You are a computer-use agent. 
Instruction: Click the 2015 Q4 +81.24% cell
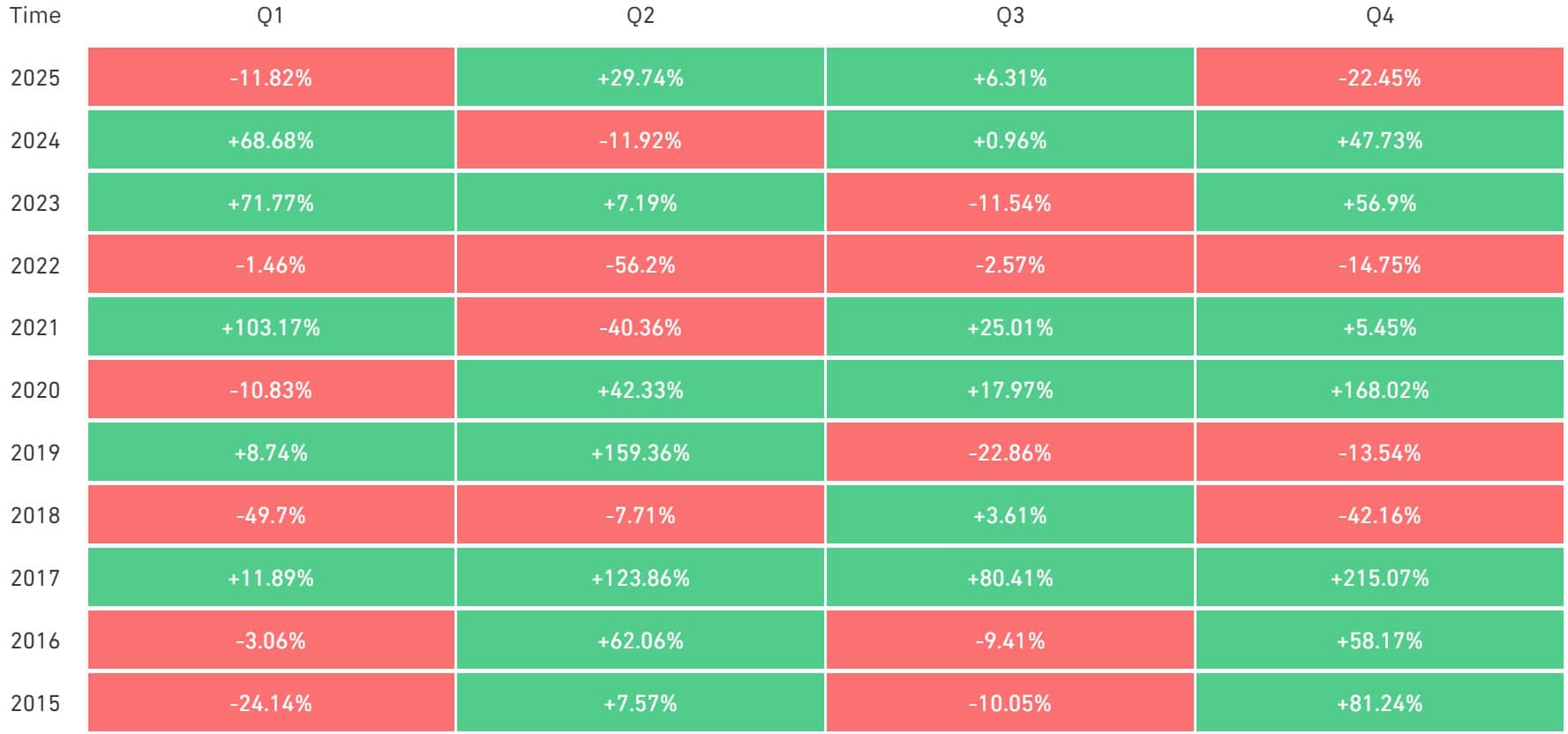1379,703
